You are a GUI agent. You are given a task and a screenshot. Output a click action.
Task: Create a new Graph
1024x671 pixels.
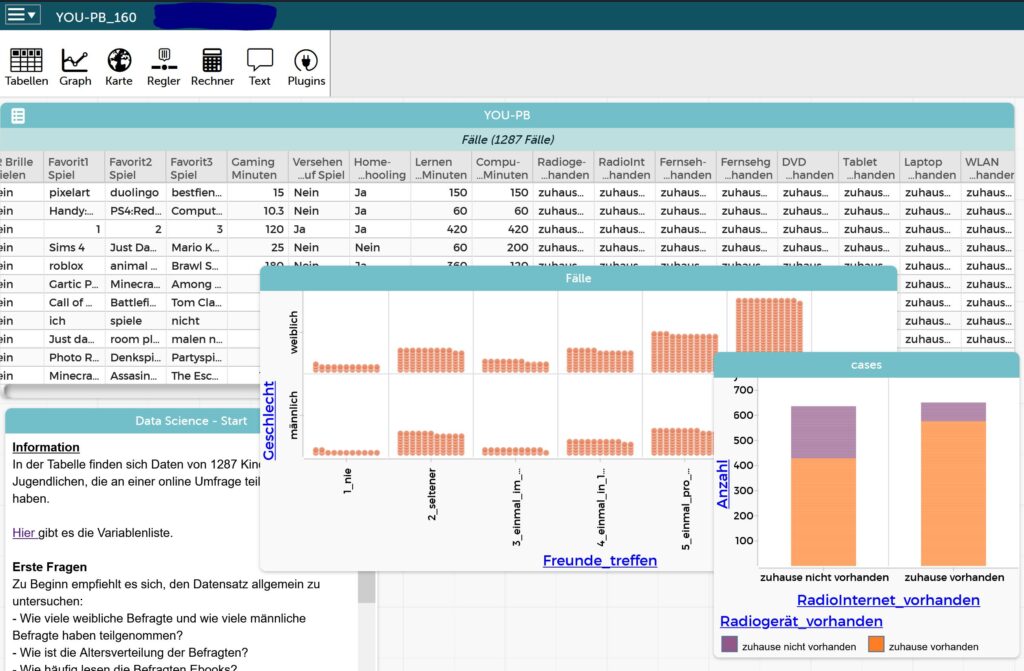coord(75,66)
